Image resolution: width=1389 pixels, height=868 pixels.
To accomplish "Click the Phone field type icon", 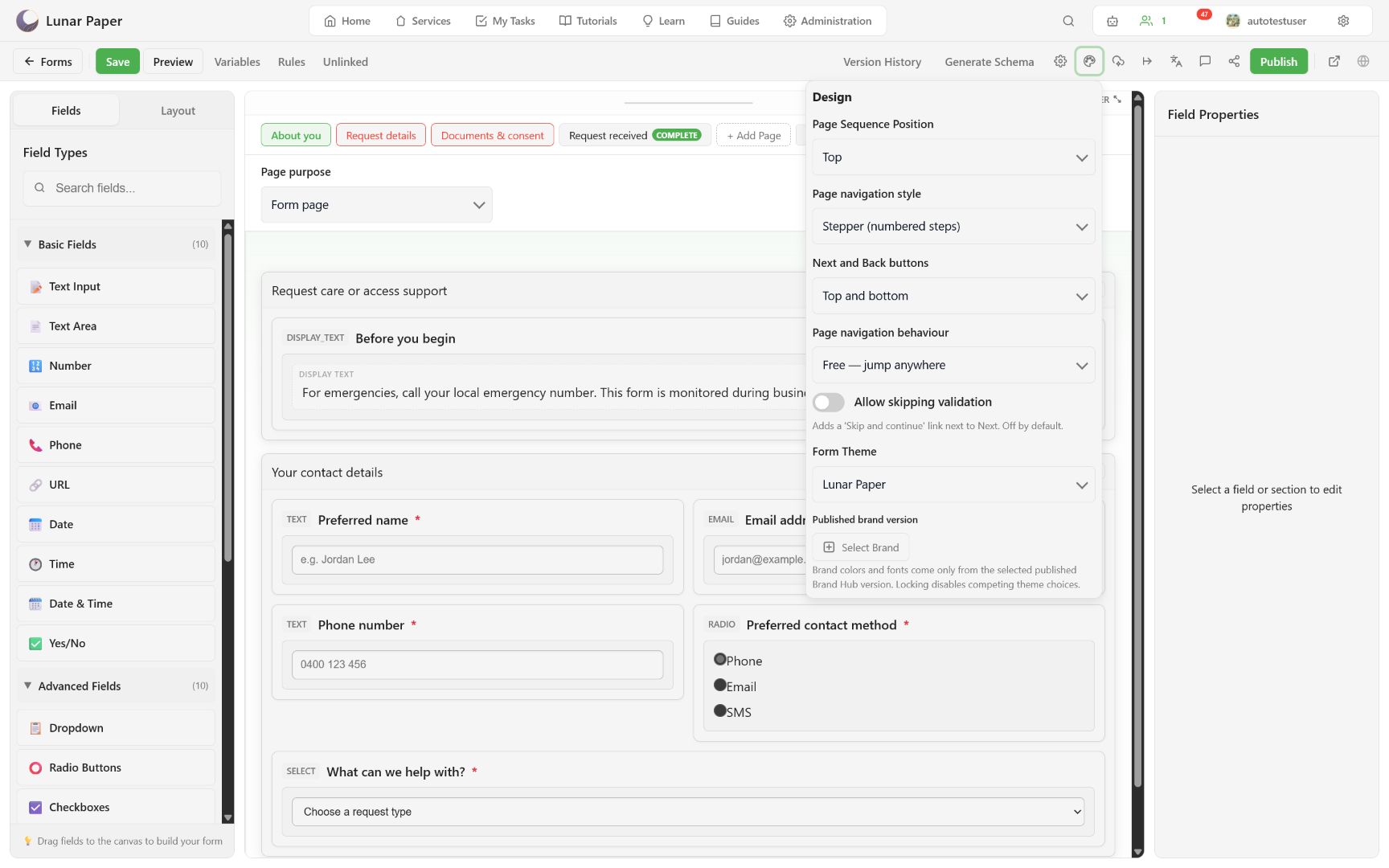I will 35,445.
